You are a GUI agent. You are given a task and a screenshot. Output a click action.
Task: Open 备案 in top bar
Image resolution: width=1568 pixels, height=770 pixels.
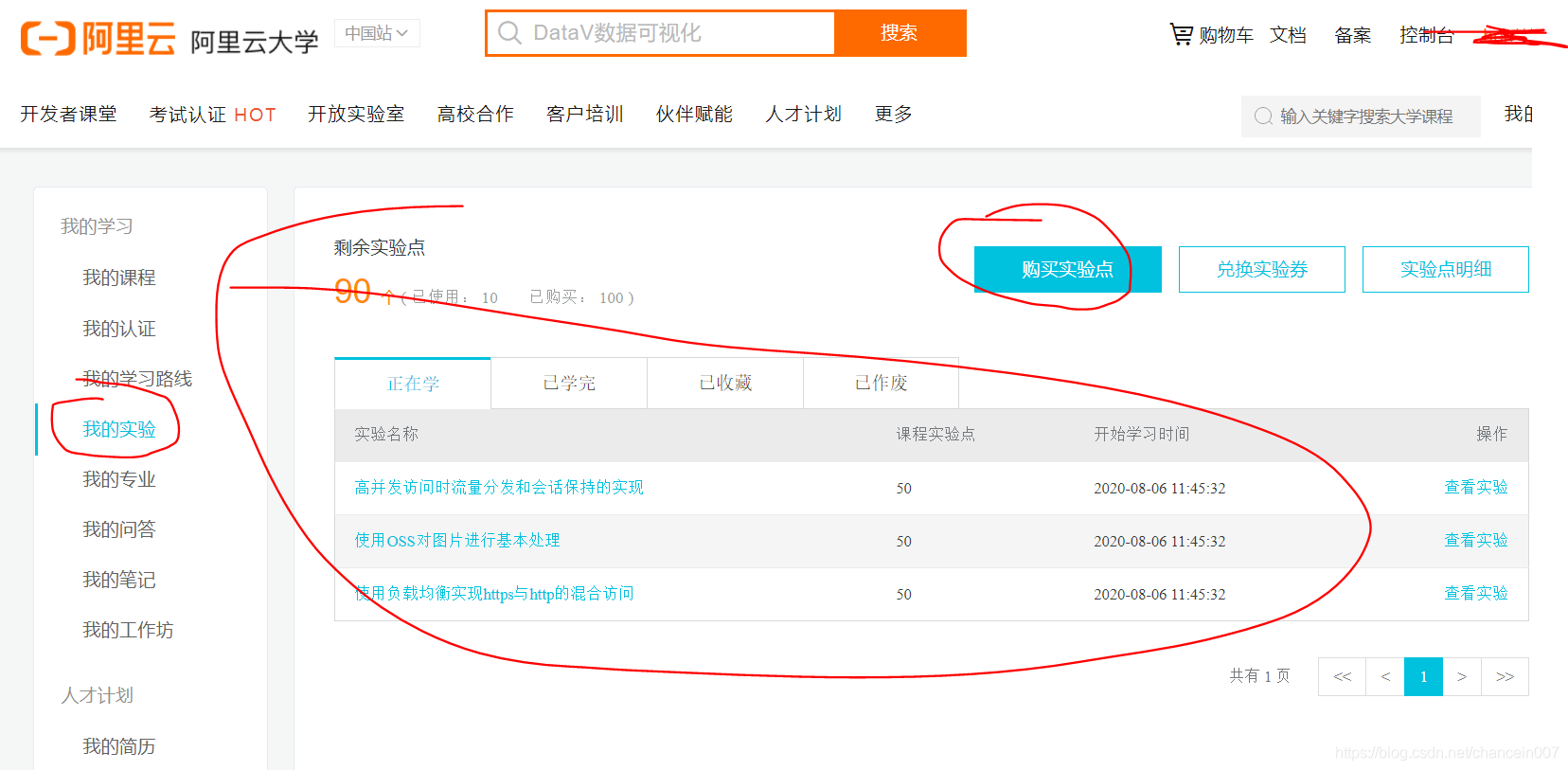(1352, 35)
